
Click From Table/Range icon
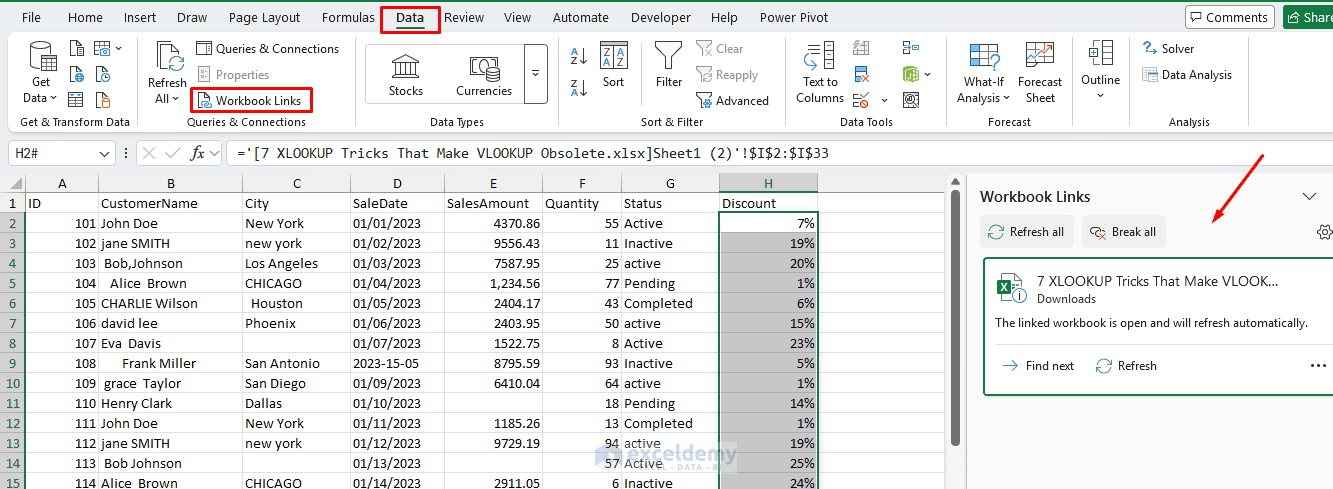tap(77, 99)
